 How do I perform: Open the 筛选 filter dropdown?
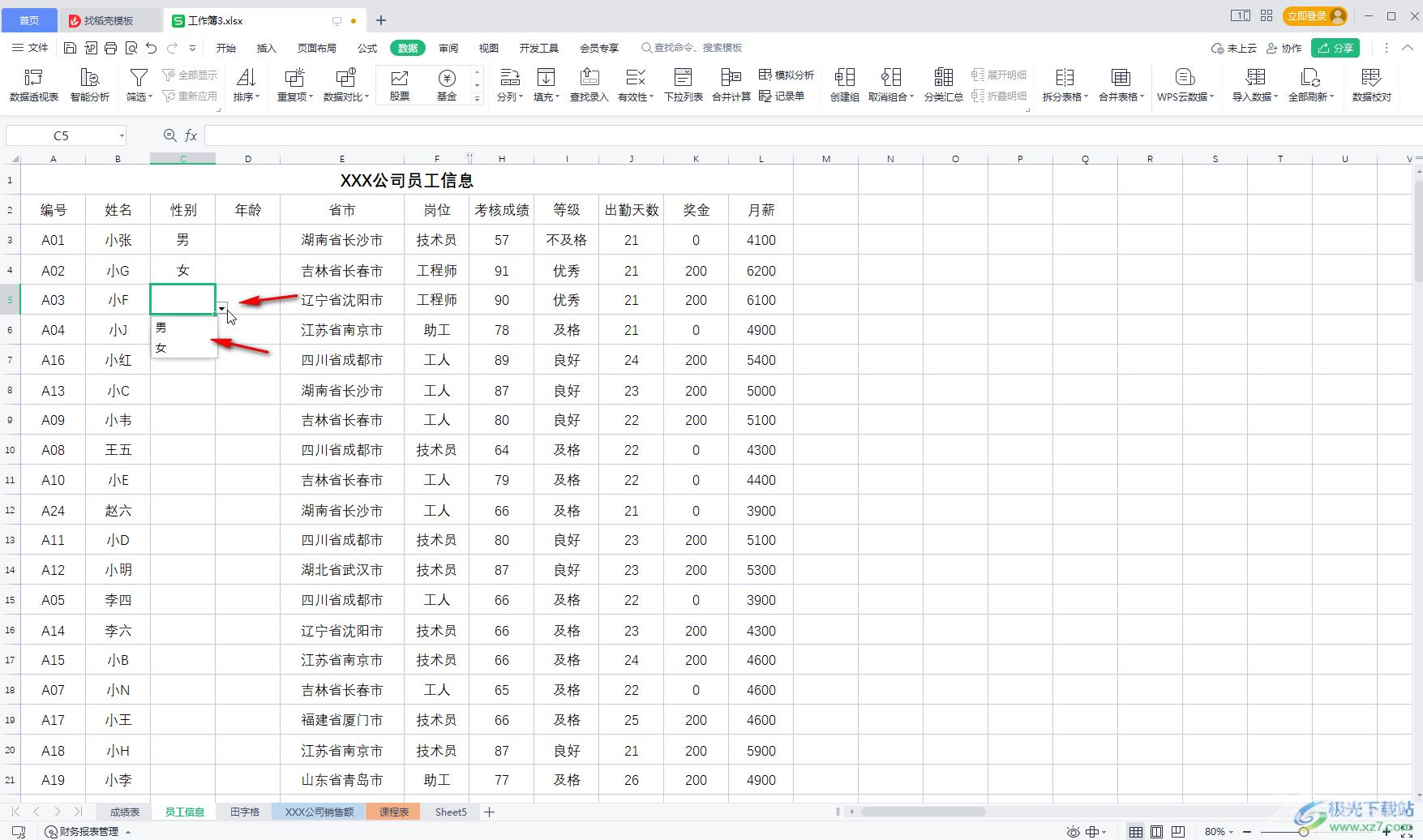click(139, 85)
